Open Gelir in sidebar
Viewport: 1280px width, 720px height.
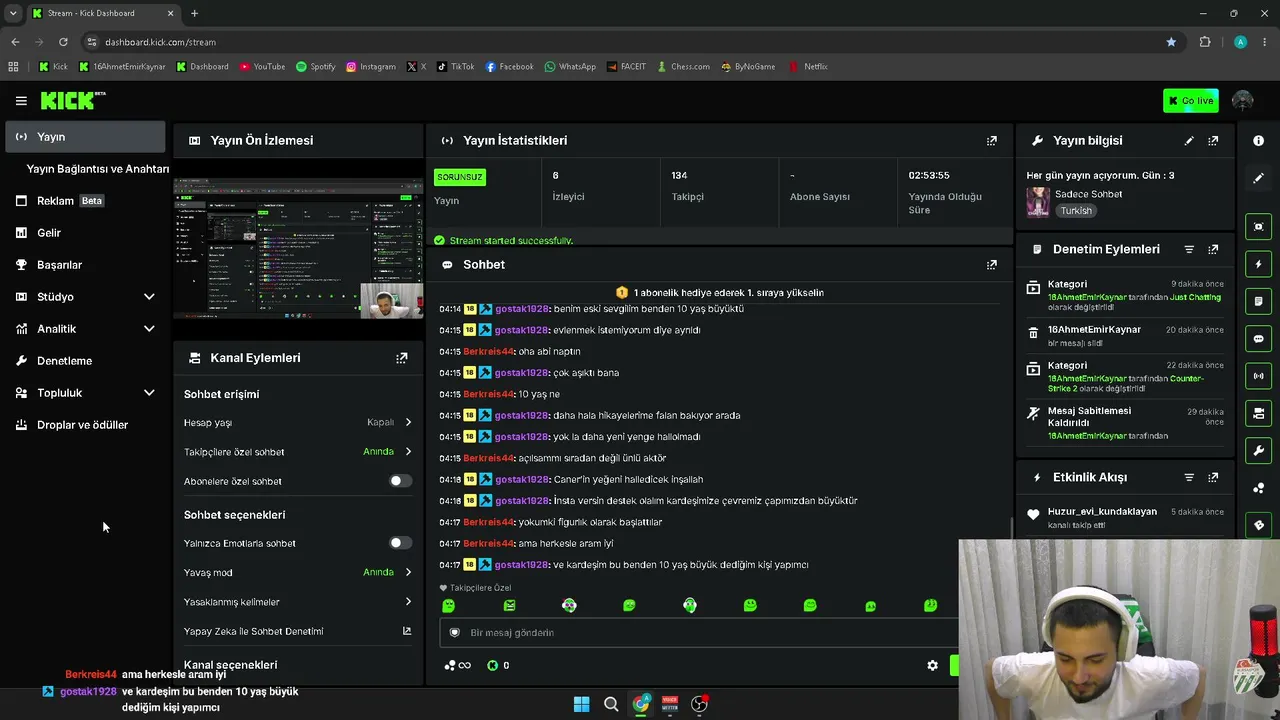85,233
